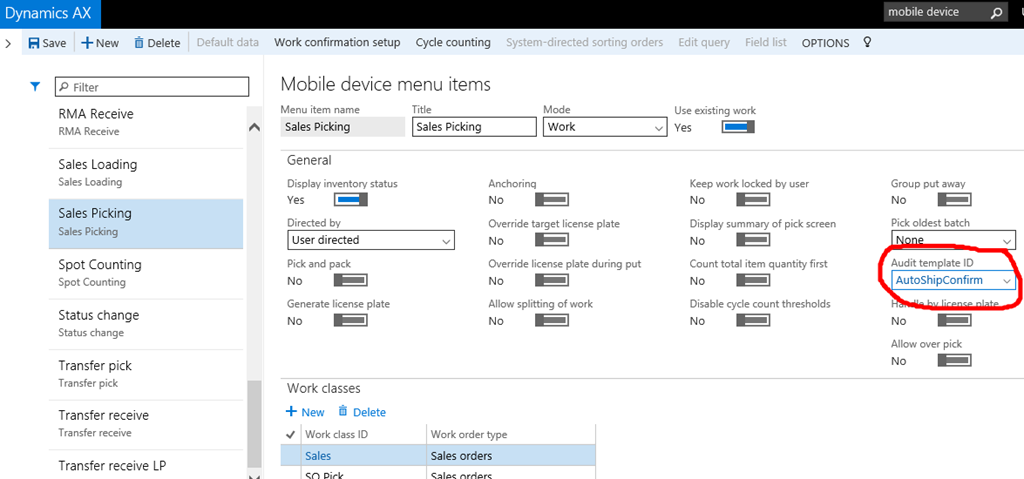Viewport: 1024px width, 479px height.
Task: Click the Cycle counting button
Action: pyautogui.click(x=453, y=43)
